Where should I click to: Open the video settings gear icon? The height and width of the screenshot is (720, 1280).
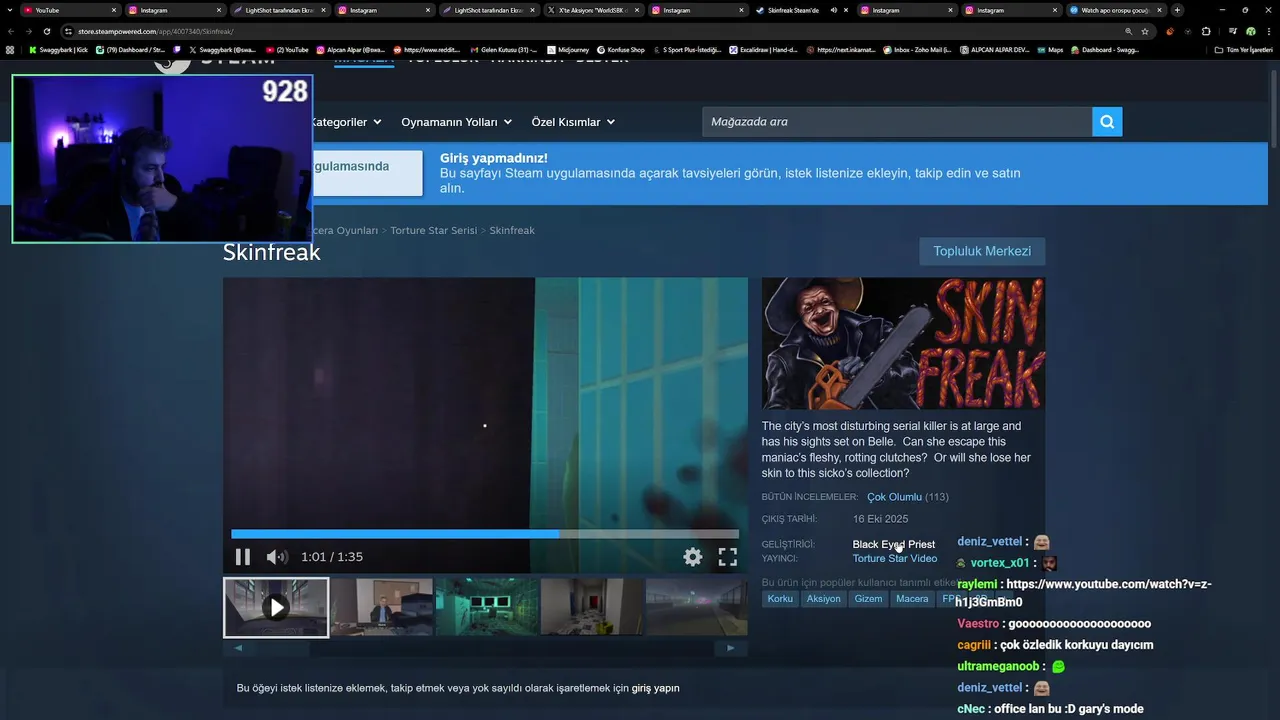pos(692,557)
